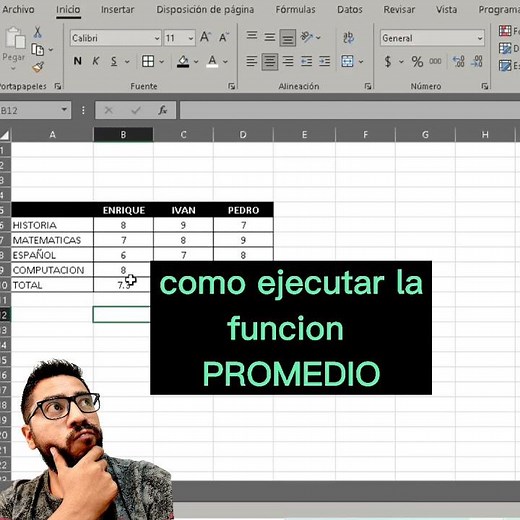Select header cell ENRIQUE

pyautogui.click(x=123, y=210)
